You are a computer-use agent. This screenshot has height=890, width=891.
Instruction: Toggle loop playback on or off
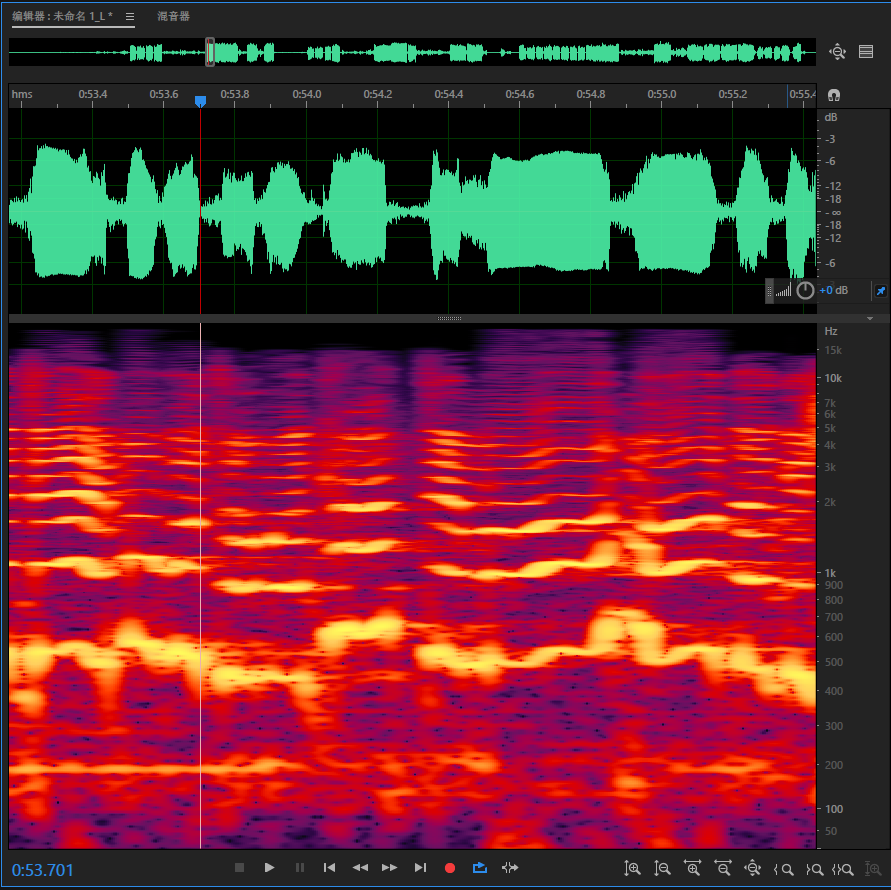click(480, 868)
